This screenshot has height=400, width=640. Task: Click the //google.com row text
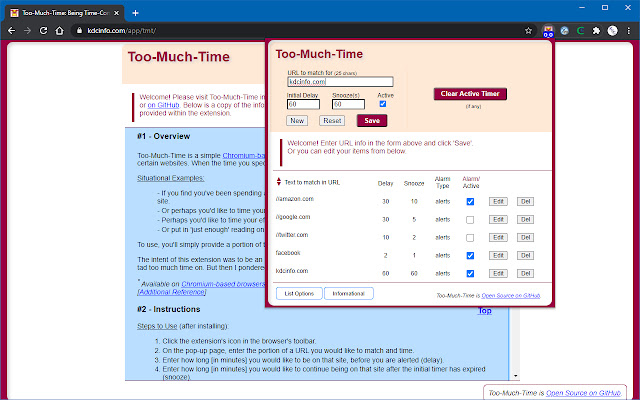point(293,217)
